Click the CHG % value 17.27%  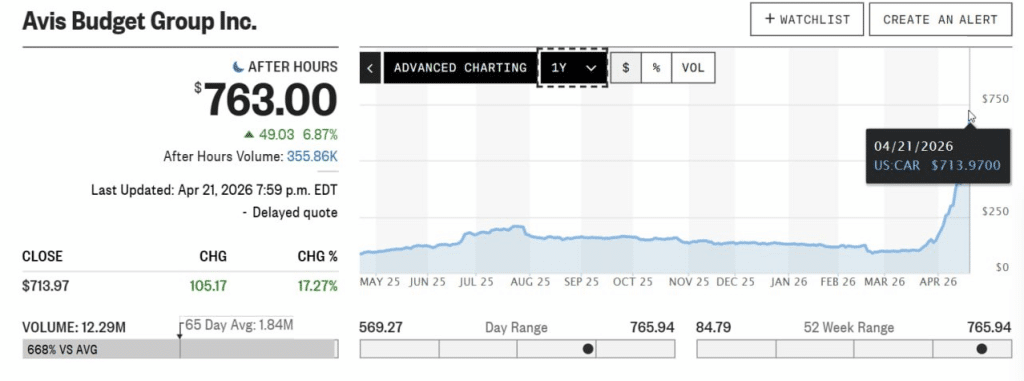(317, 286)
